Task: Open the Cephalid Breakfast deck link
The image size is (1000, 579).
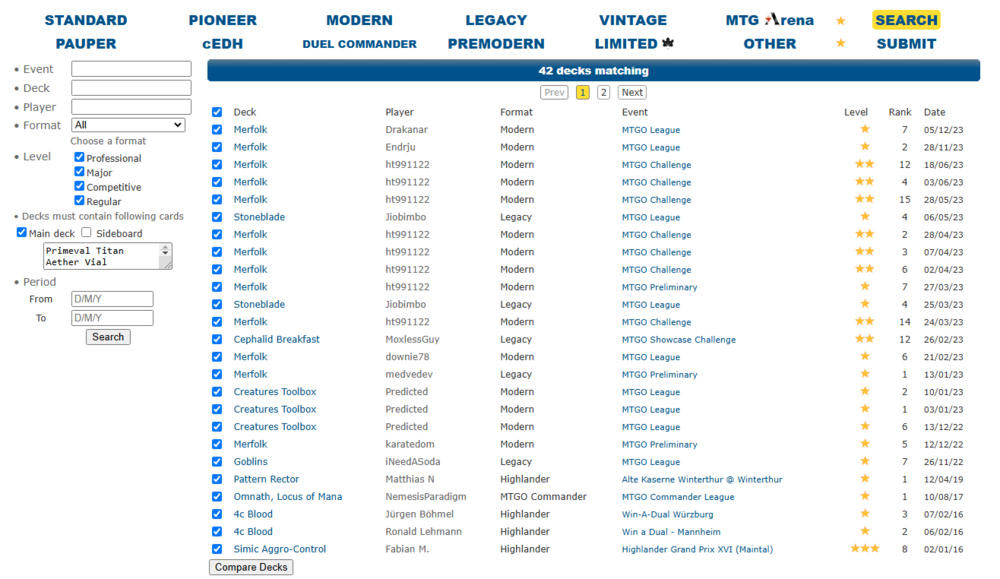Action: pos(277,339)
